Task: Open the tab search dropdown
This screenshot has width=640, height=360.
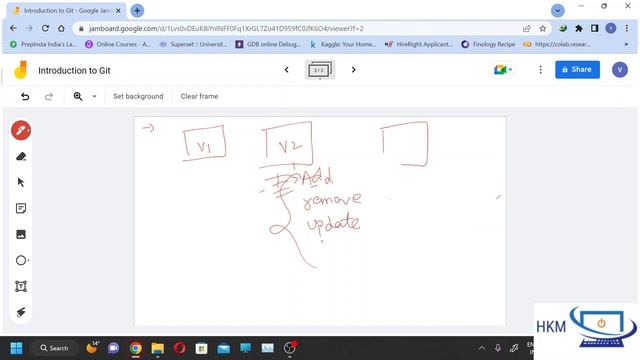Action: pos(558,11)
